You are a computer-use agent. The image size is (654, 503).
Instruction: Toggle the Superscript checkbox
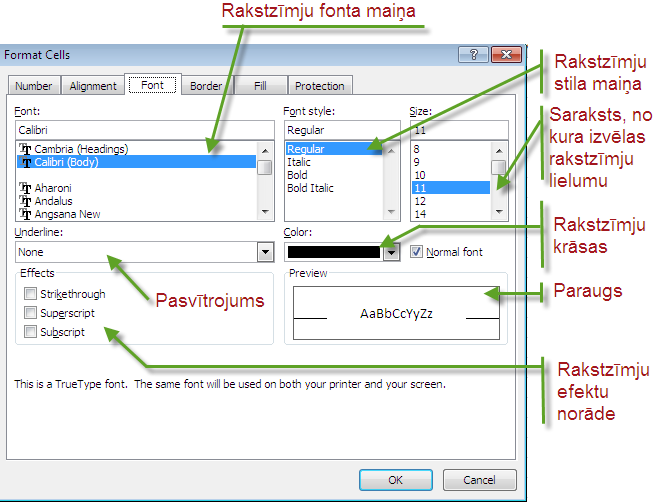(31, 313)
